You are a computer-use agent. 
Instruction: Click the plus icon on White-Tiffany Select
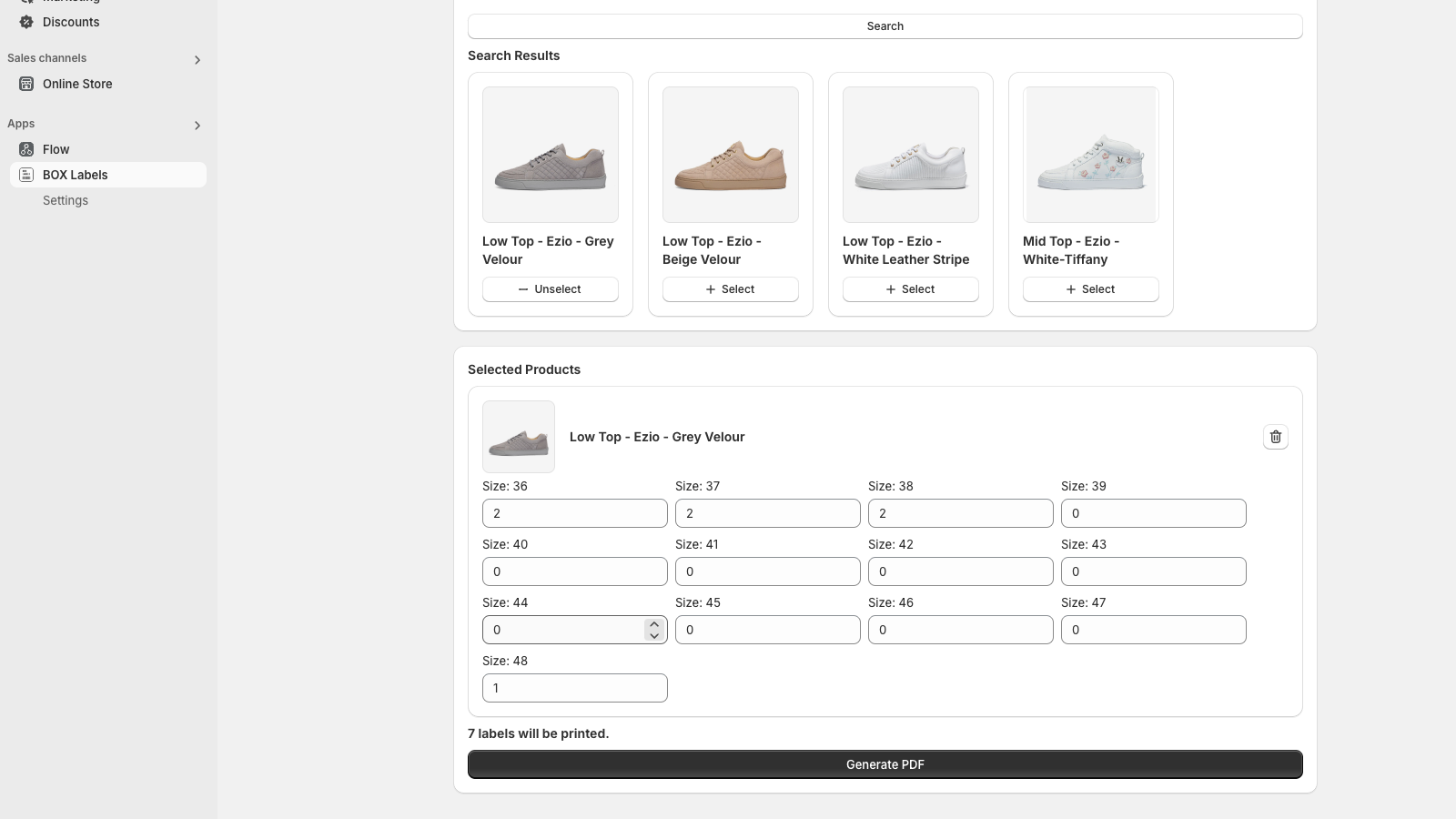coord(1070,289)
